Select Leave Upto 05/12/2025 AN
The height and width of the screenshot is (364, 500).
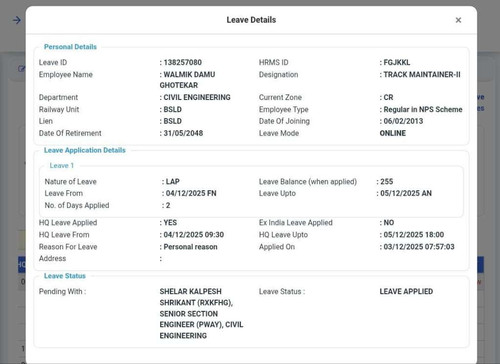point(406,193)
